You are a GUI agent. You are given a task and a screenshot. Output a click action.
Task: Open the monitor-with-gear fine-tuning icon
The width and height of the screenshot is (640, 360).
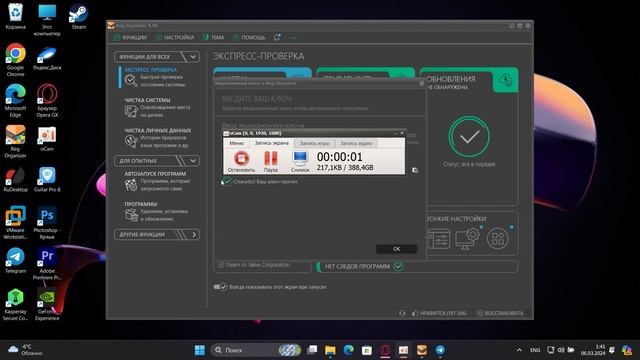467,239
